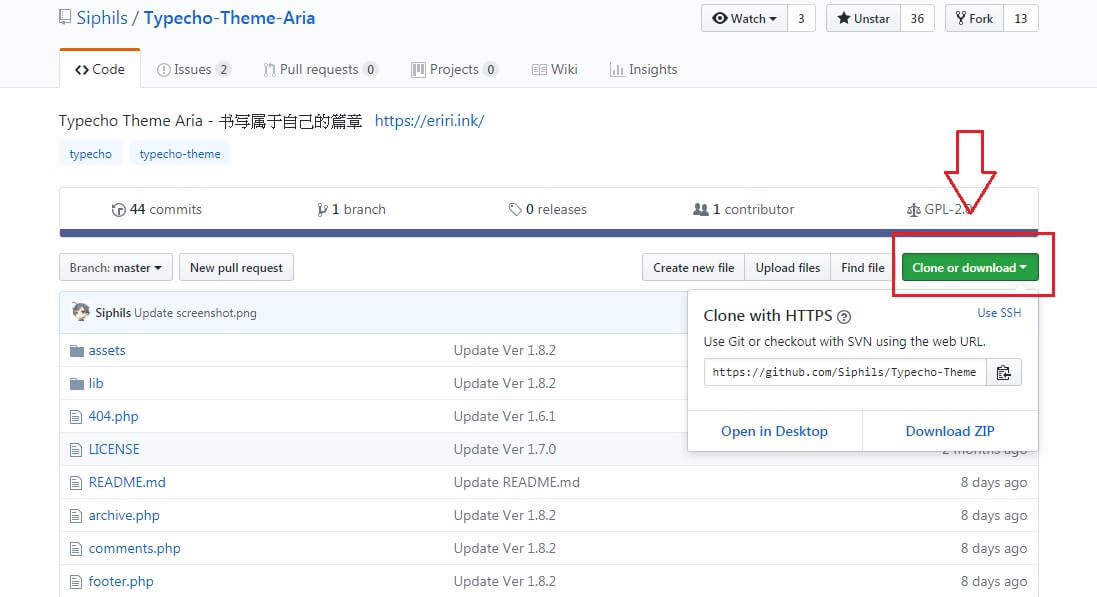
Task: Click Open in Desktop
Action: [x=774, y=431]
